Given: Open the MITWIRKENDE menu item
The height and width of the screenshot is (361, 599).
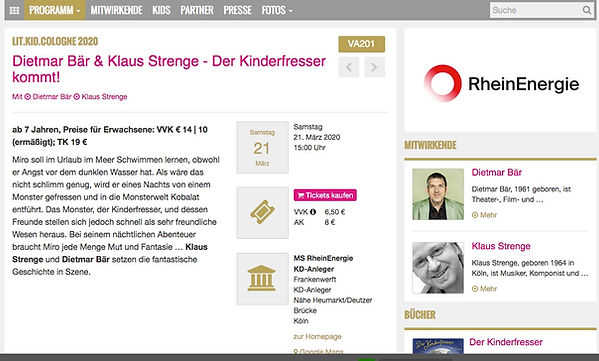Looking at the screenshot, I should (x=117, y=10).
